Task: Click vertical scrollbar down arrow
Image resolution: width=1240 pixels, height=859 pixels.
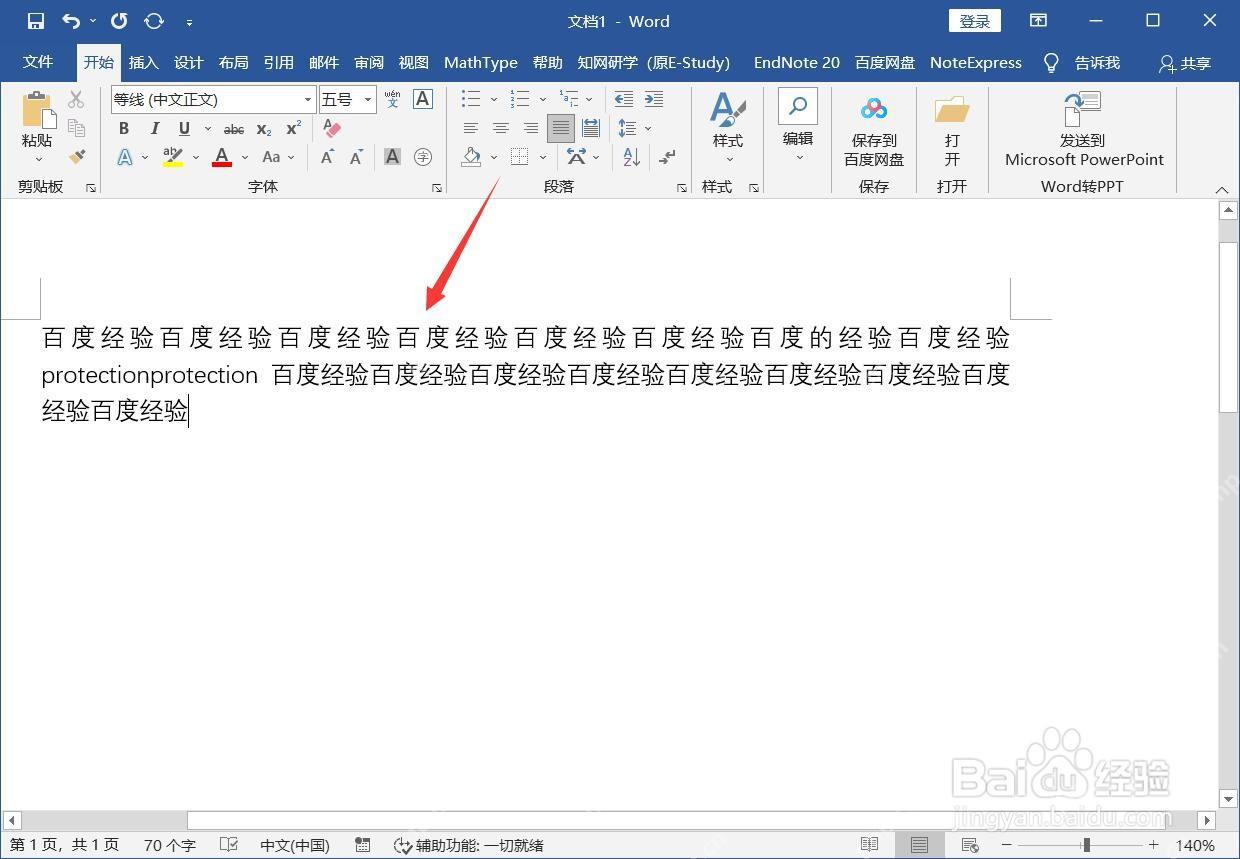Action: tap(1229, 798)
